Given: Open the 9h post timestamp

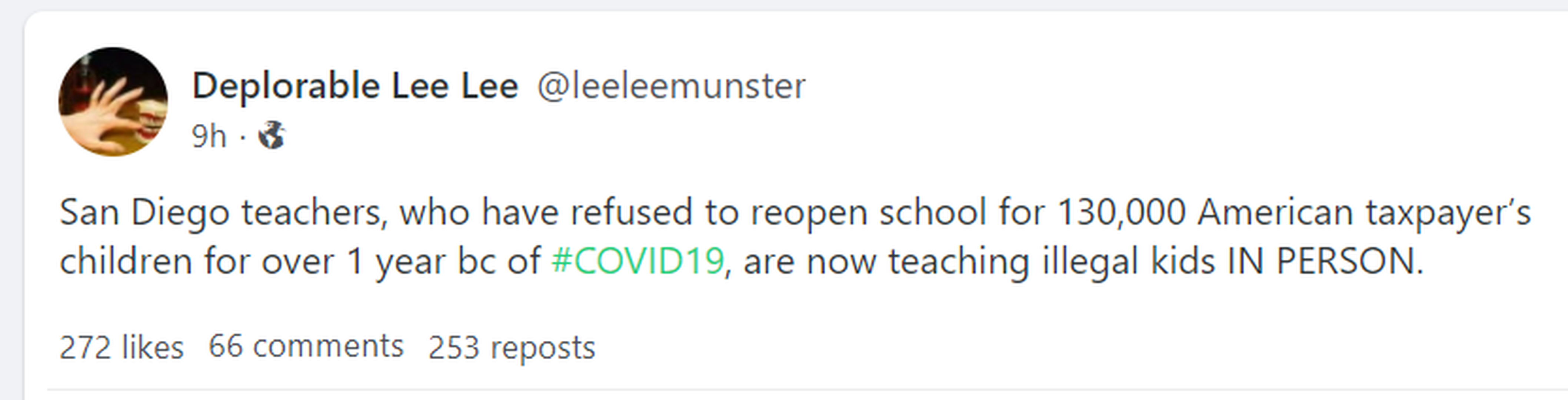Looking at the screenshot, I should pyautogui.click(x=208, y=136).
